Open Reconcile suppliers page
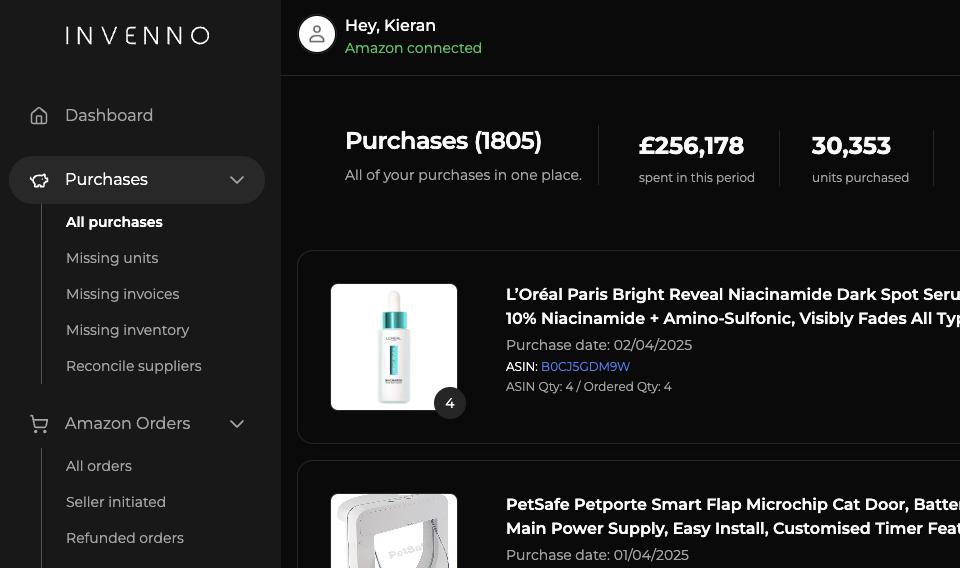960x568 pixels. coord(133,366)
